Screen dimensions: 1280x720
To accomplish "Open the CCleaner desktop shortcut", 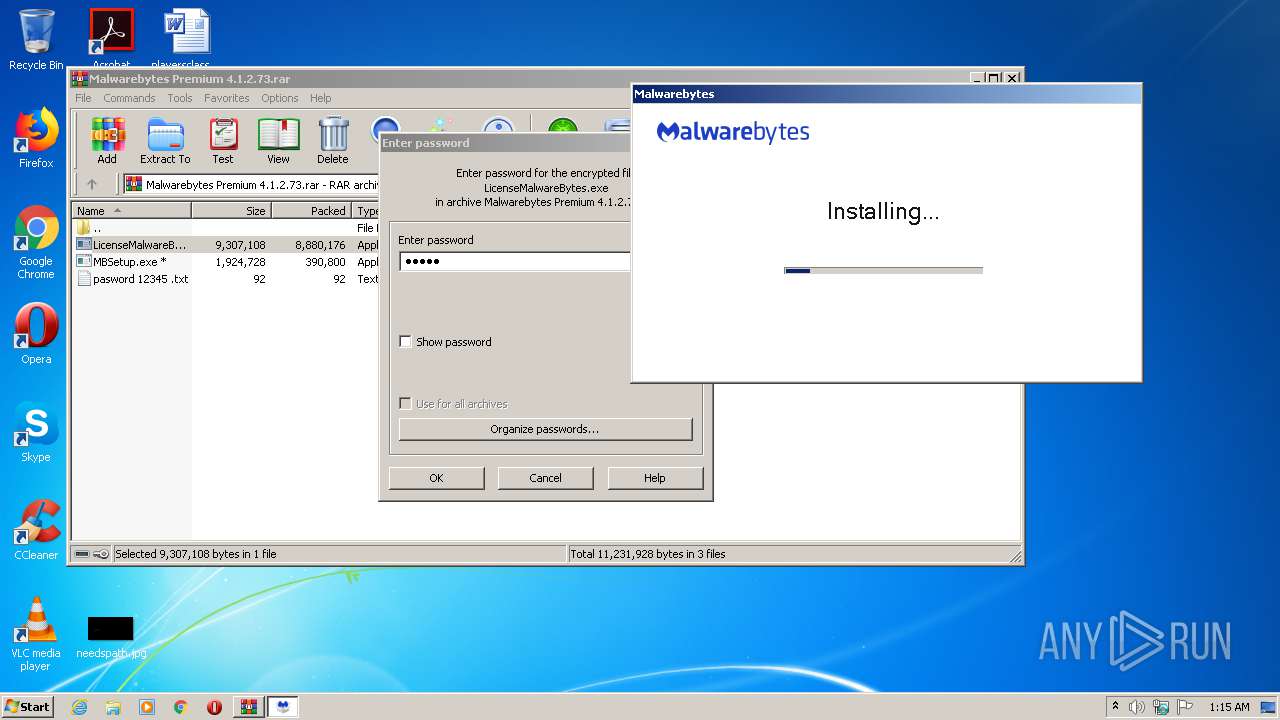I will (x=36, y=530).
